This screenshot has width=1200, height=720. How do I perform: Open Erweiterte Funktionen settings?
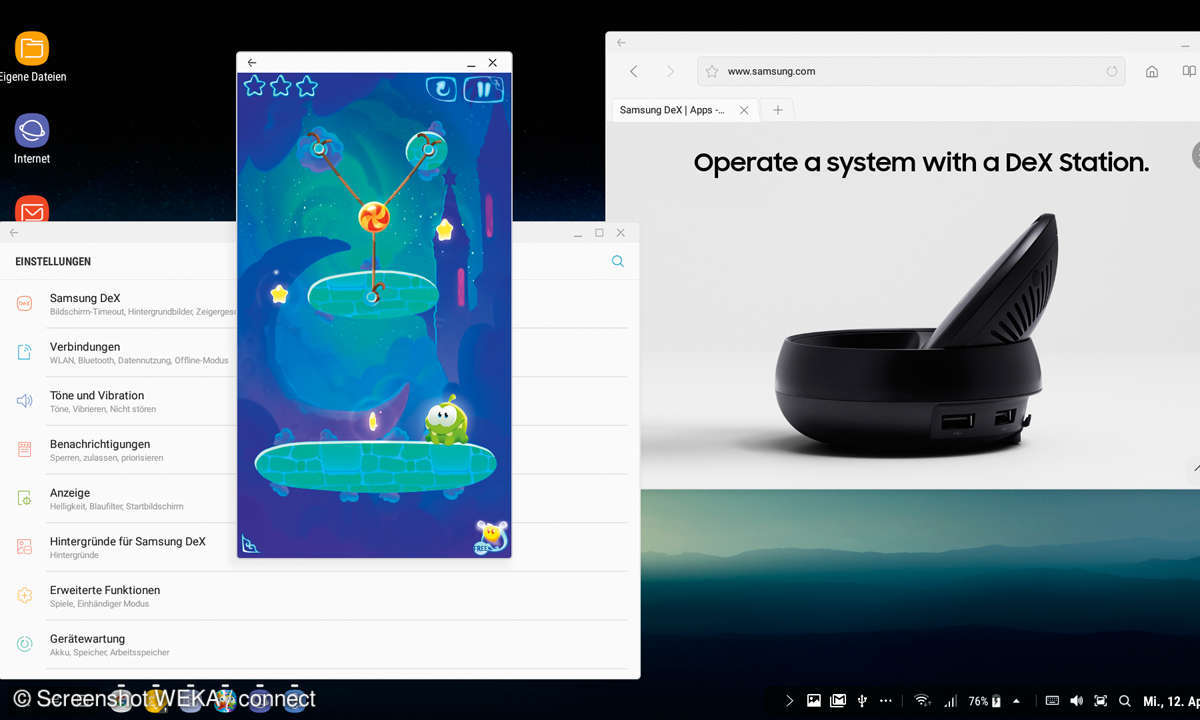tap(314, 596)
